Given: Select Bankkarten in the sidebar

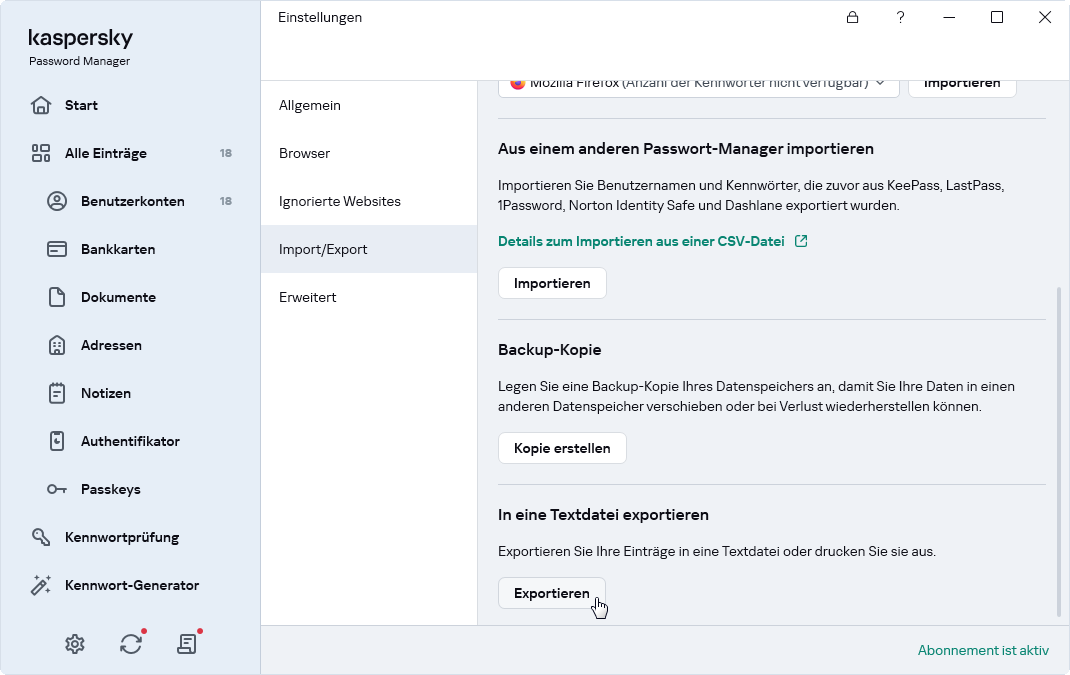Looking at the screenshot, I should [x=118, y=249].
